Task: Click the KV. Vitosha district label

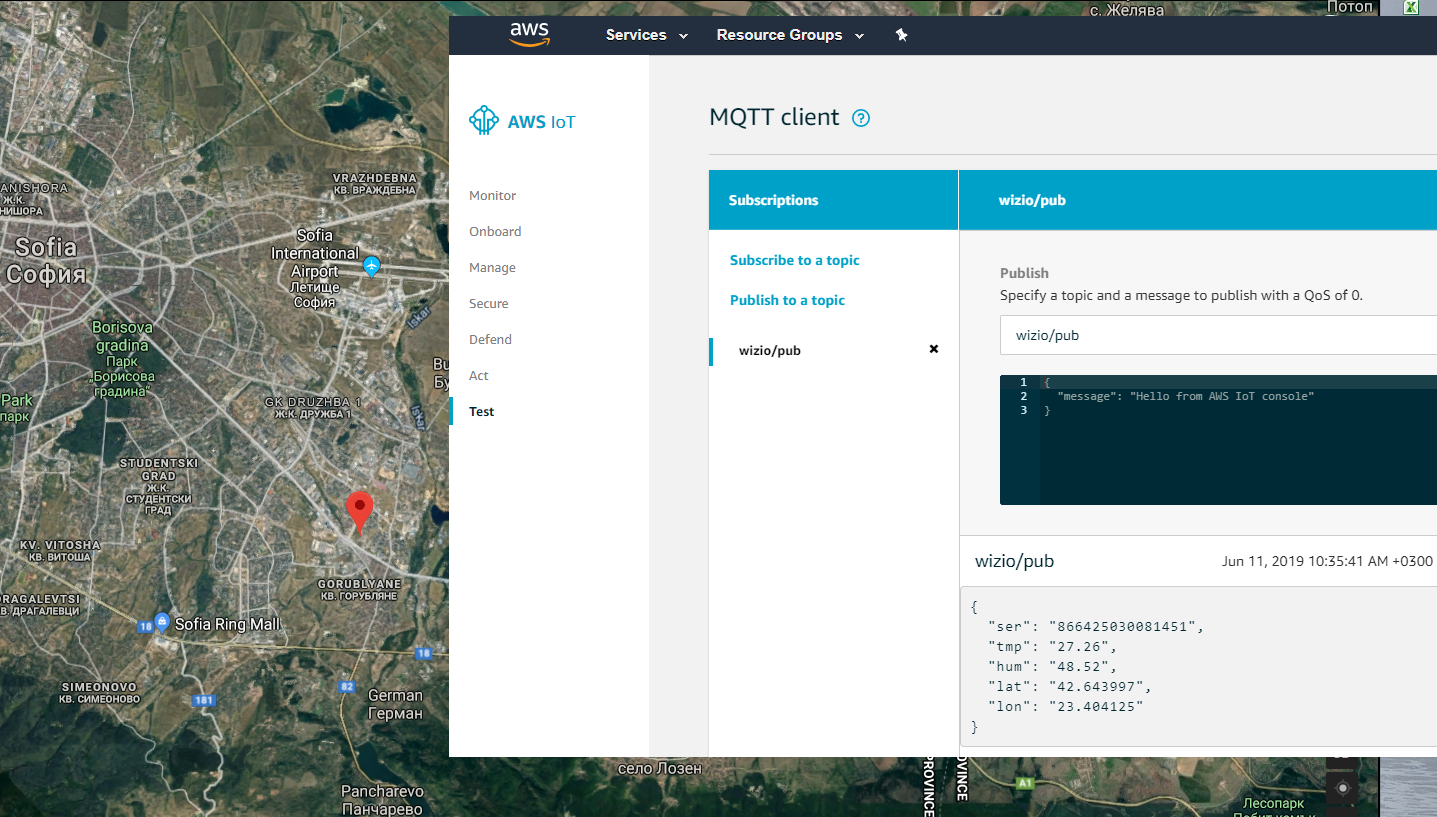Action: (x=60, y=550)
